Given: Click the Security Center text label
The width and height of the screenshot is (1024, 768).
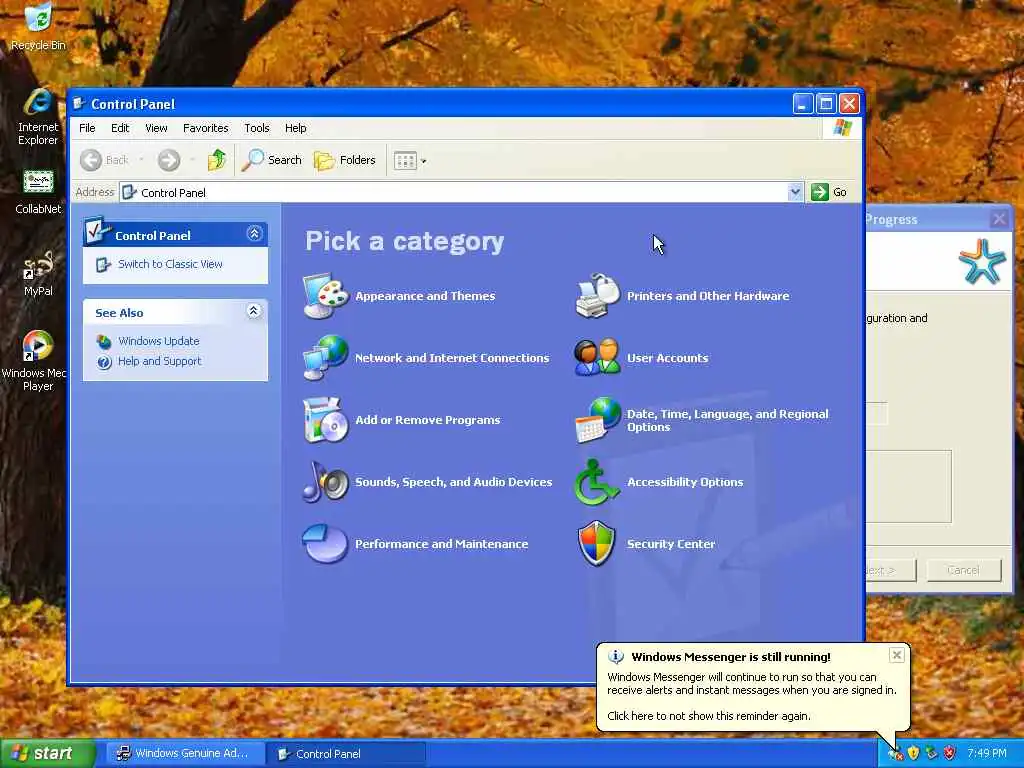Looking at the screenshot, I should pyautogui.click(x=671, y=544).
